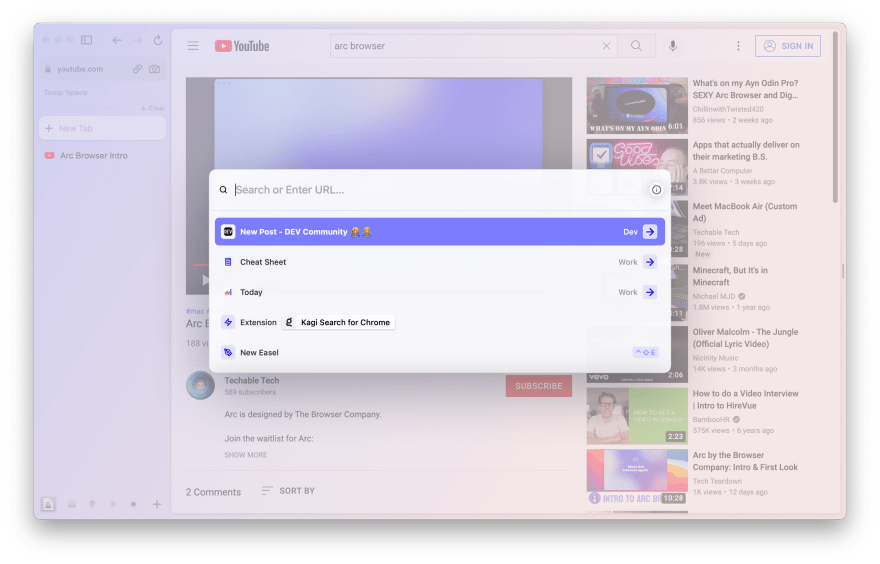
Task: Open the Ayn Odin Pro video thumbnail
Action: pyautogui.click(x=637, y=106)
